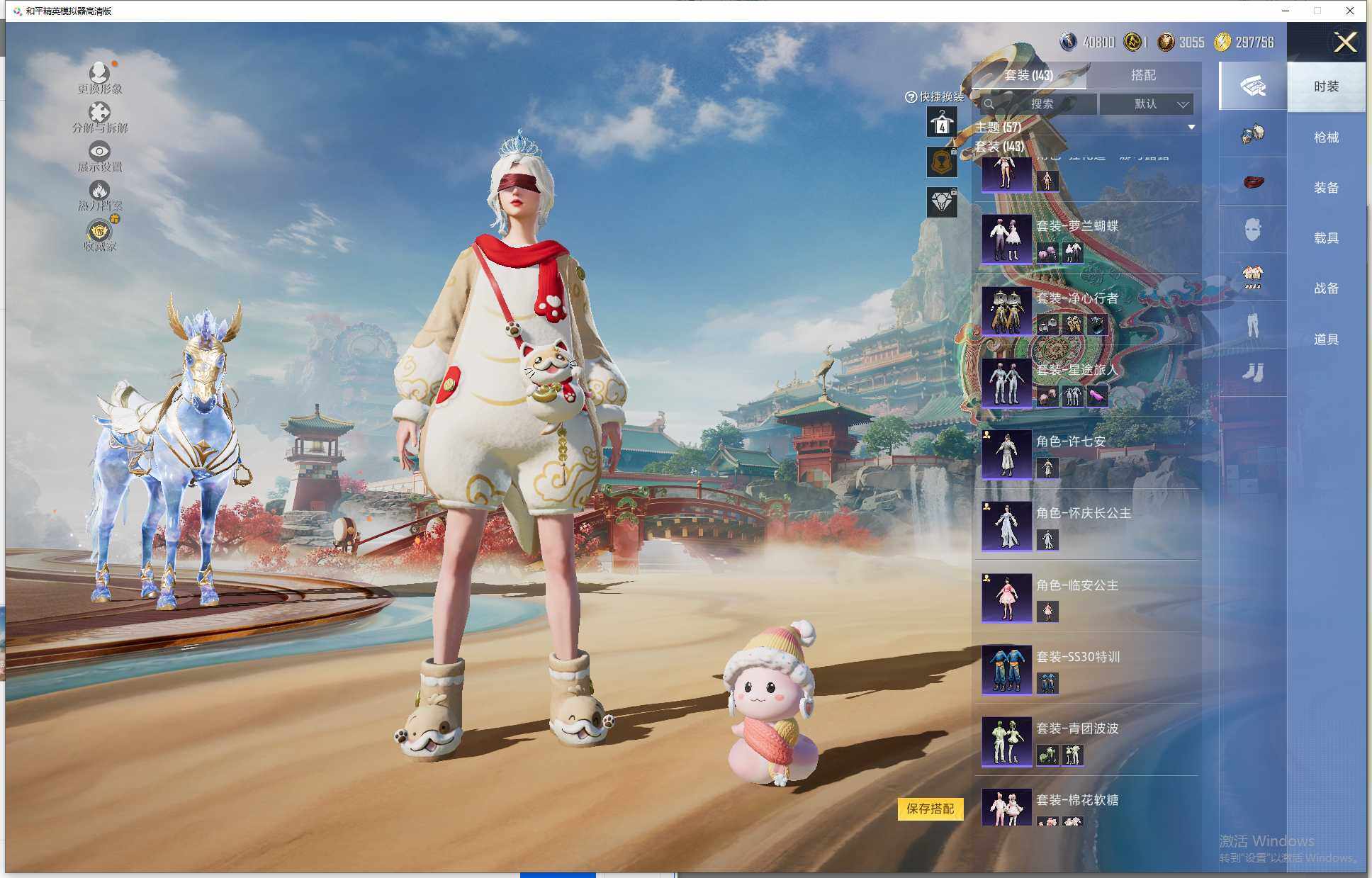Select the hairstyle heads category icon
Screen dimensions: 1372x878
coord(1252,134)
